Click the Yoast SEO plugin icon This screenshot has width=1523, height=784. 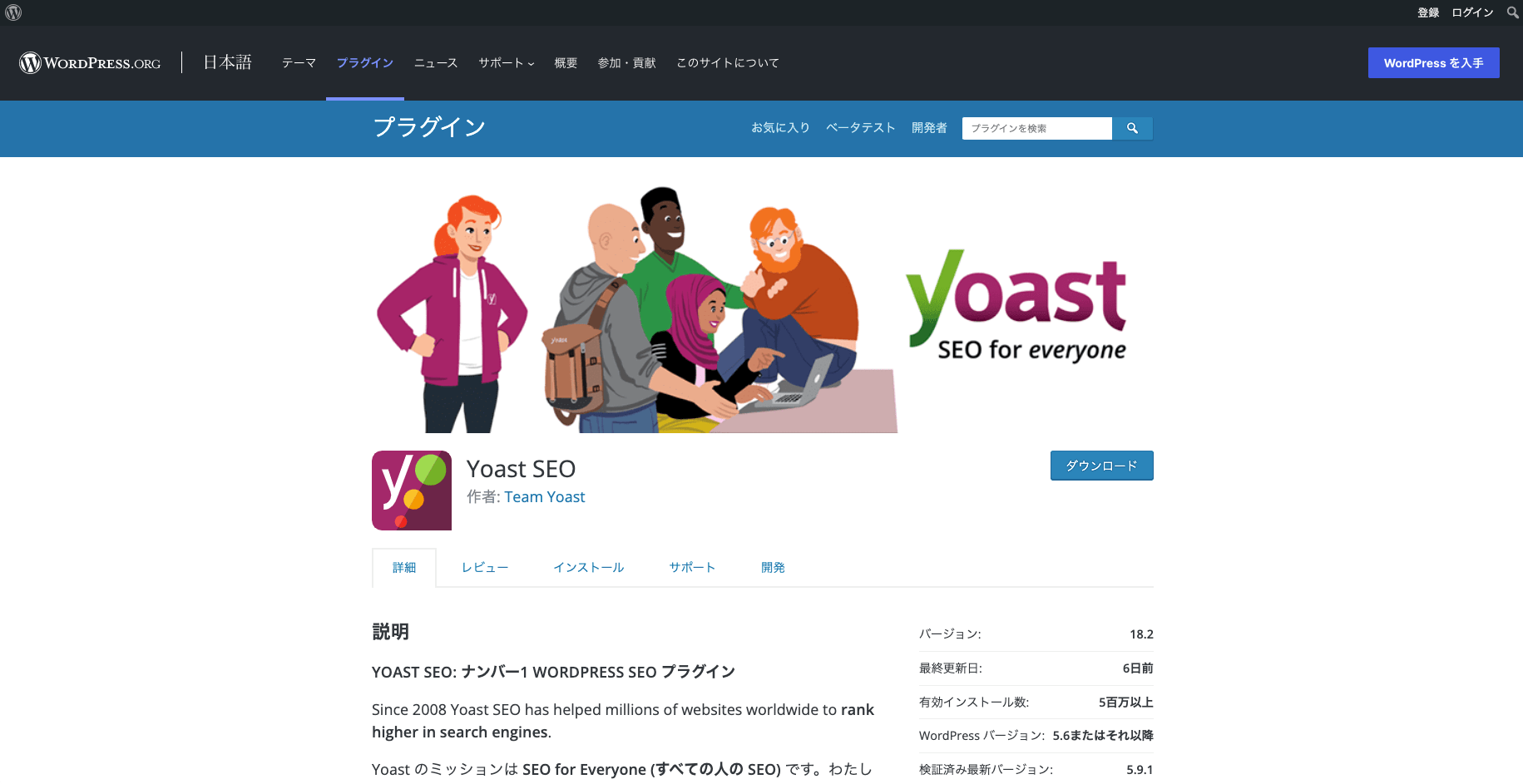click(x=411, y=491)
